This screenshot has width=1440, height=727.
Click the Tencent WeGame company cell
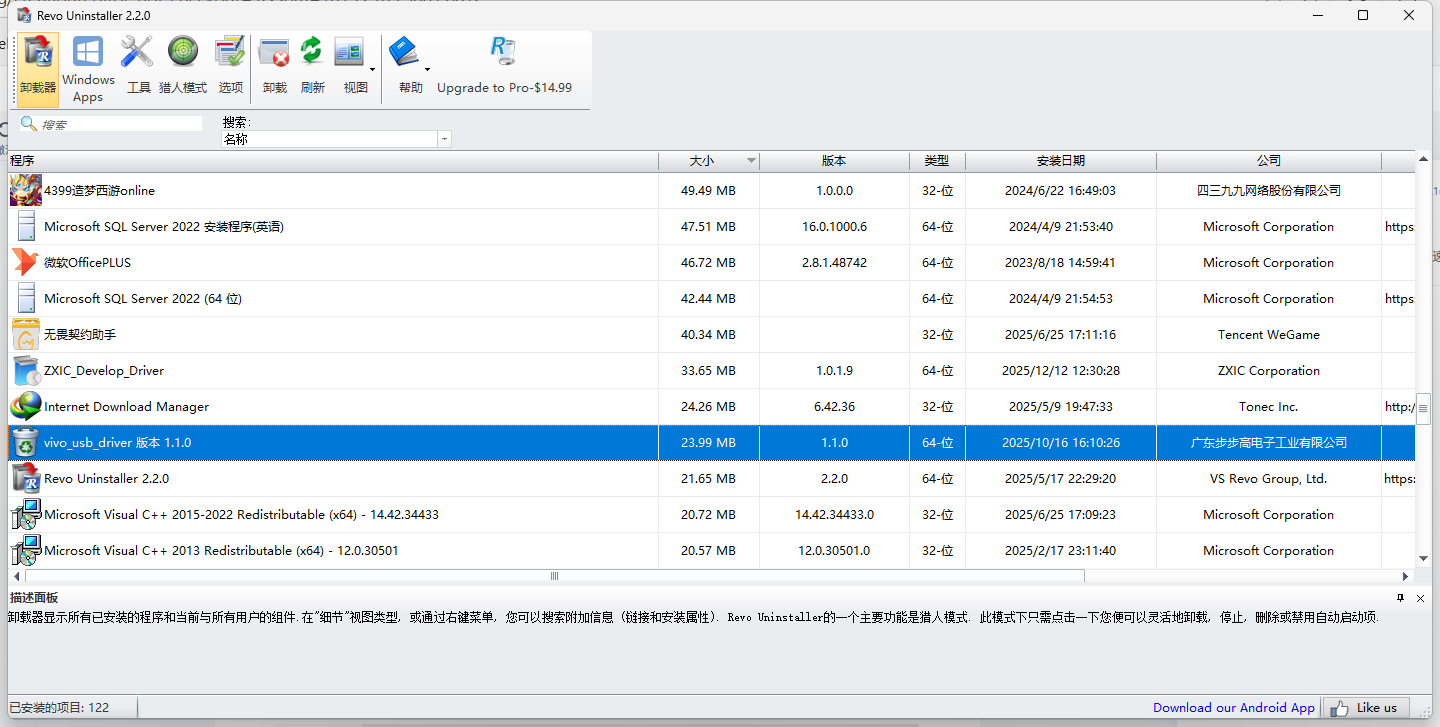[x=1268, y=334]
